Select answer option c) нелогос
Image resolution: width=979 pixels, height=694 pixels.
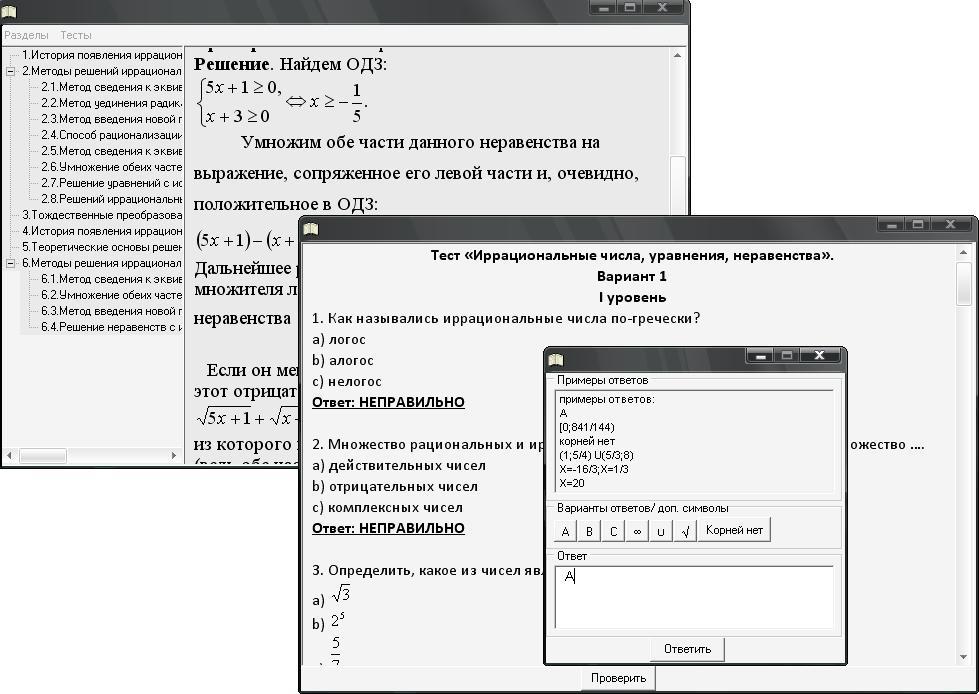[x=347, y=381]
